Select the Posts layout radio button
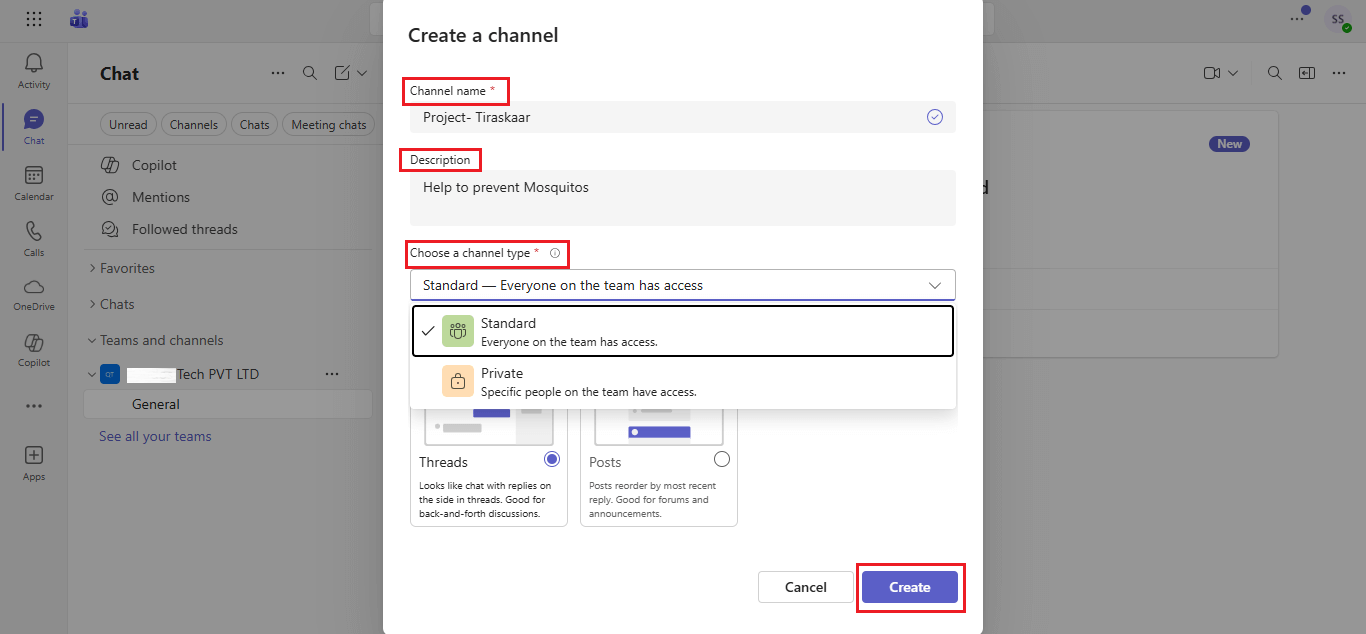 [x=722, y=459]
